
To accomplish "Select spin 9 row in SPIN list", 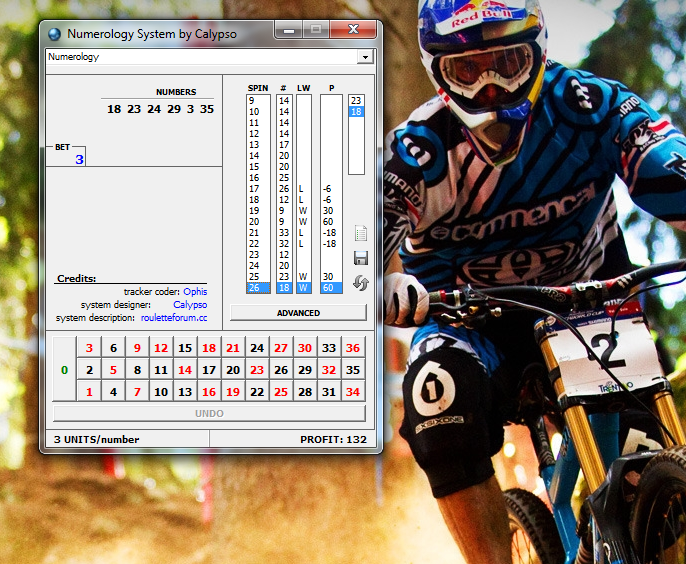I will (259, 101).
